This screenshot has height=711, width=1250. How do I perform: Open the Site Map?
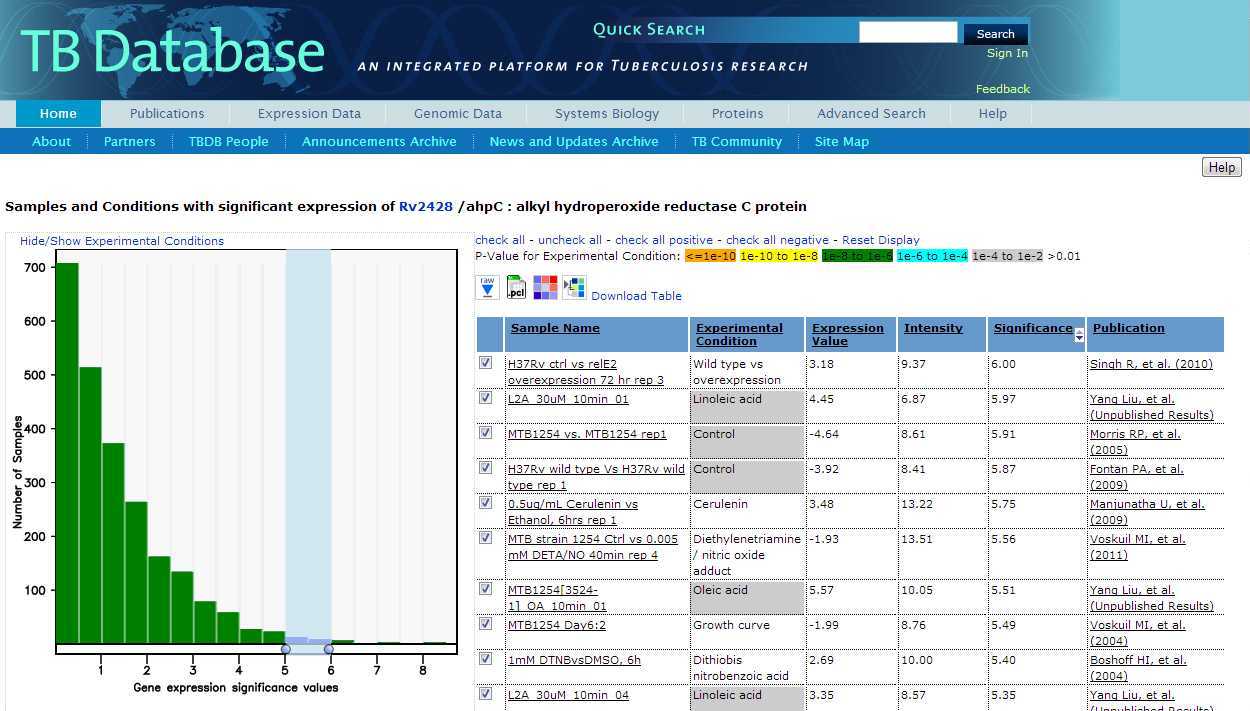pos(842,141)
